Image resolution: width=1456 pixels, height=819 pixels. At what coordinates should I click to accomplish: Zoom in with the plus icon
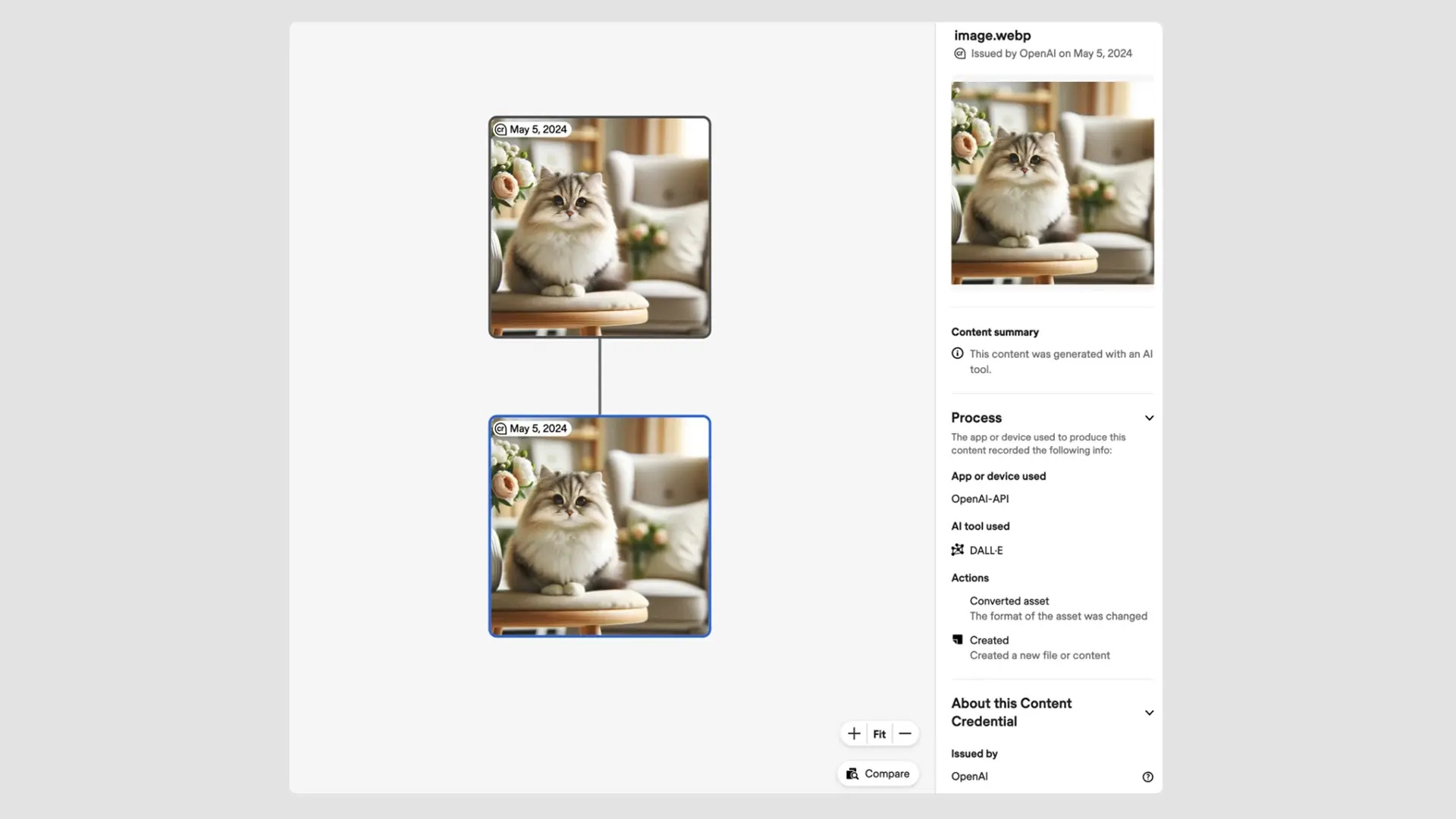854,733
